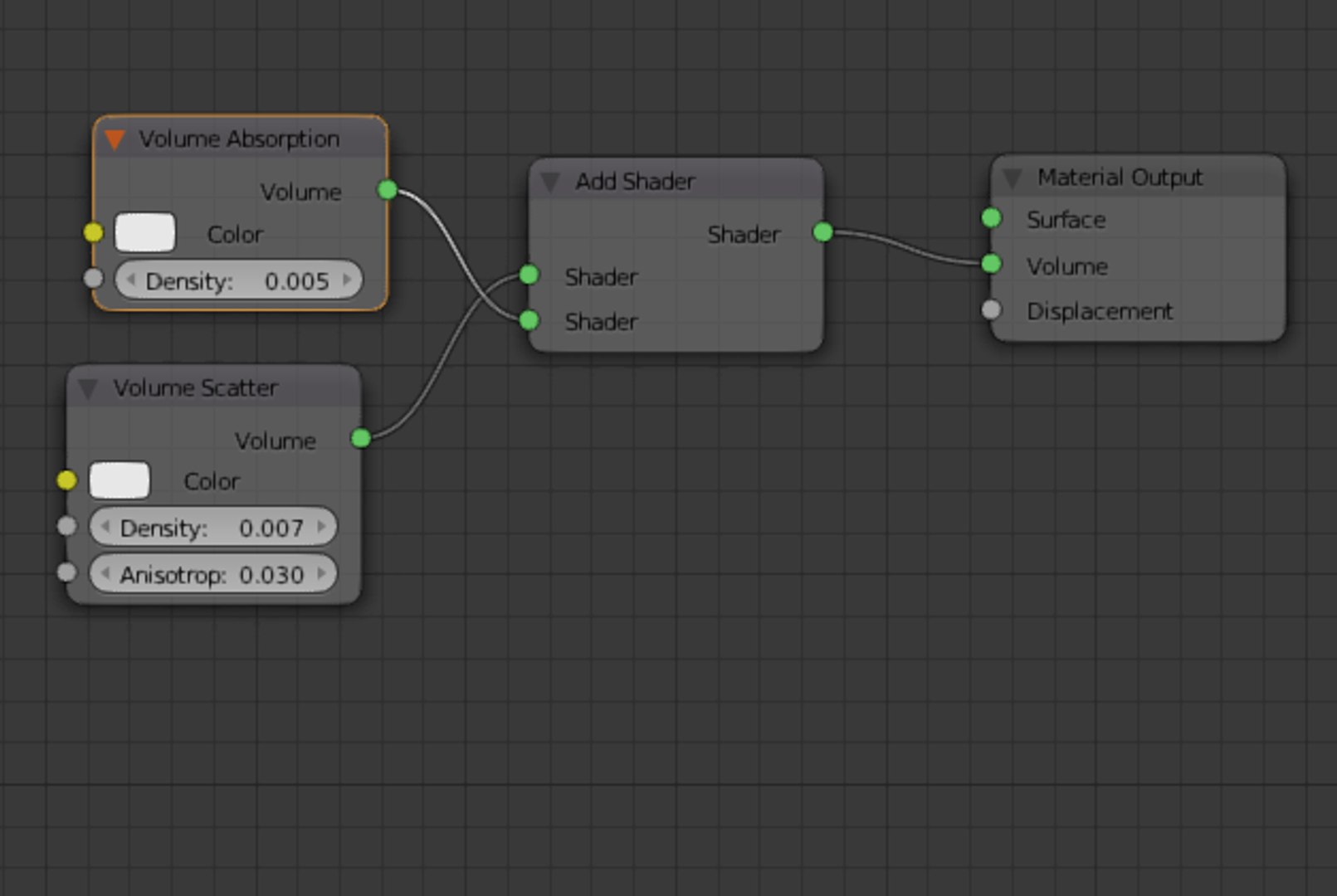This screenshot has width=1337, height=896.
Task: Increase Volume Absorption Density with right arrow
Action: (x=348, y=280)
